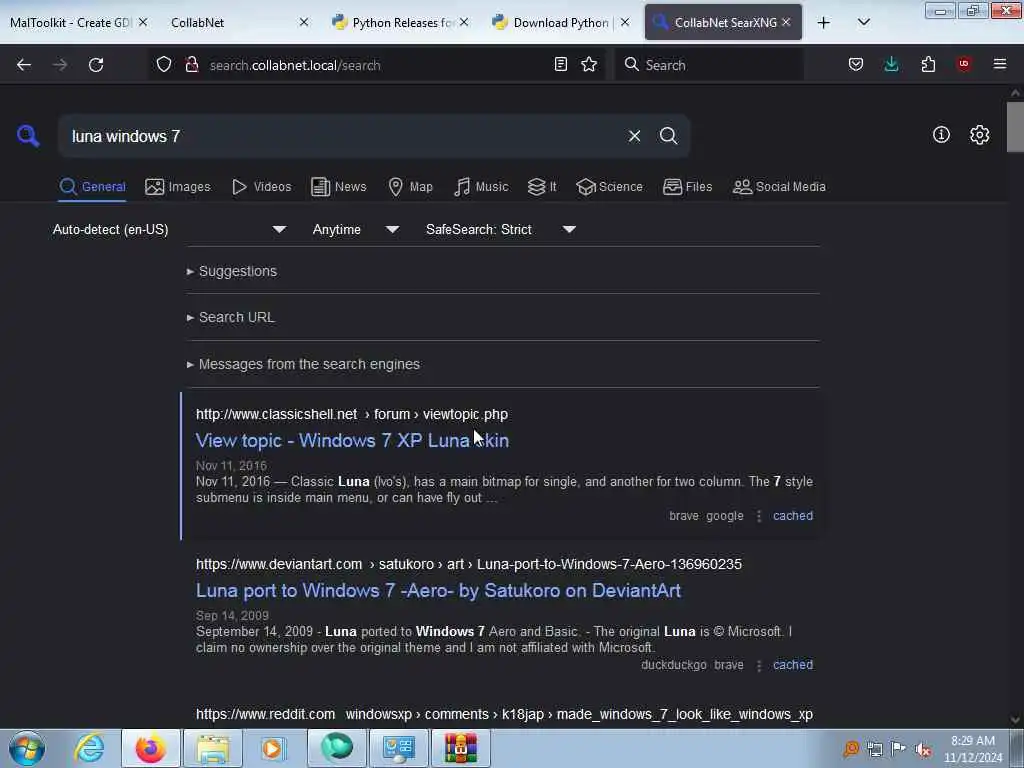Click the uBlock Origin toolbar icon
1024x768 pixels.
tap(964, 64)
